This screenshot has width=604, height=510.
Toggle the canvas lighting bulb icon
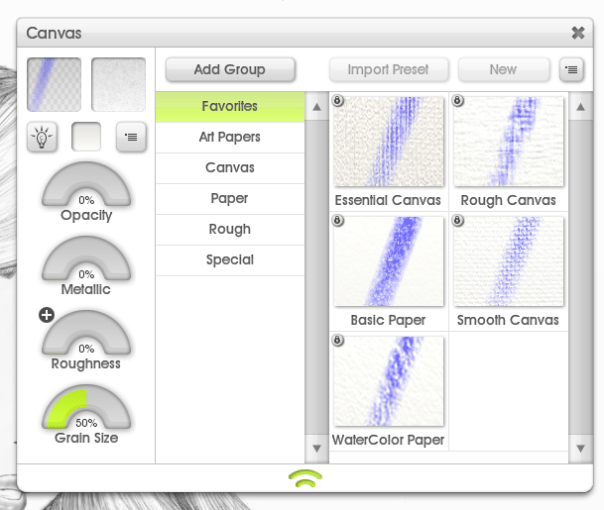coord(42,137)
